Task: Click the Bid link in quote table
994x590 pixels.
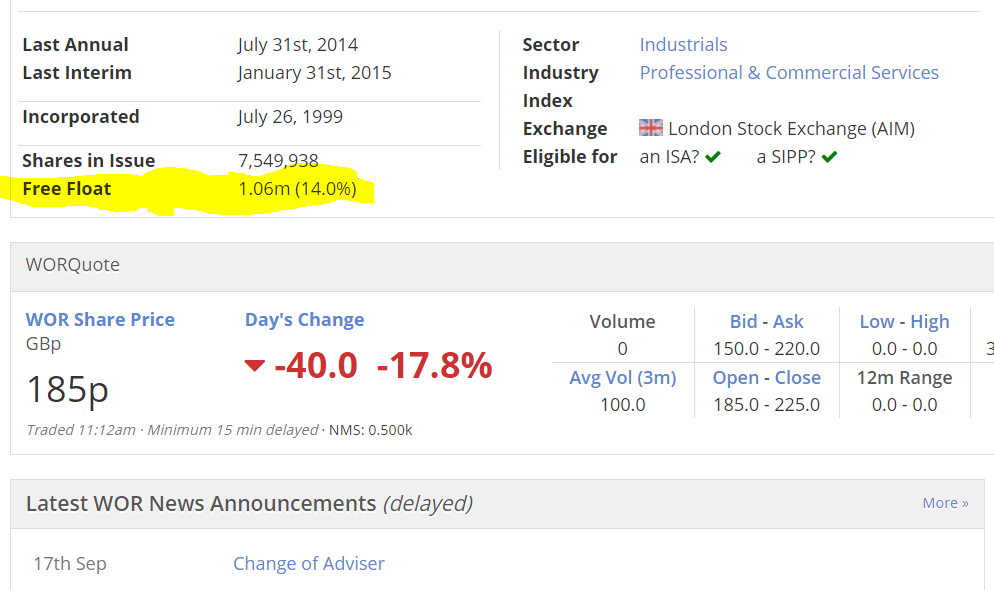Action: [x=744, y=322]
